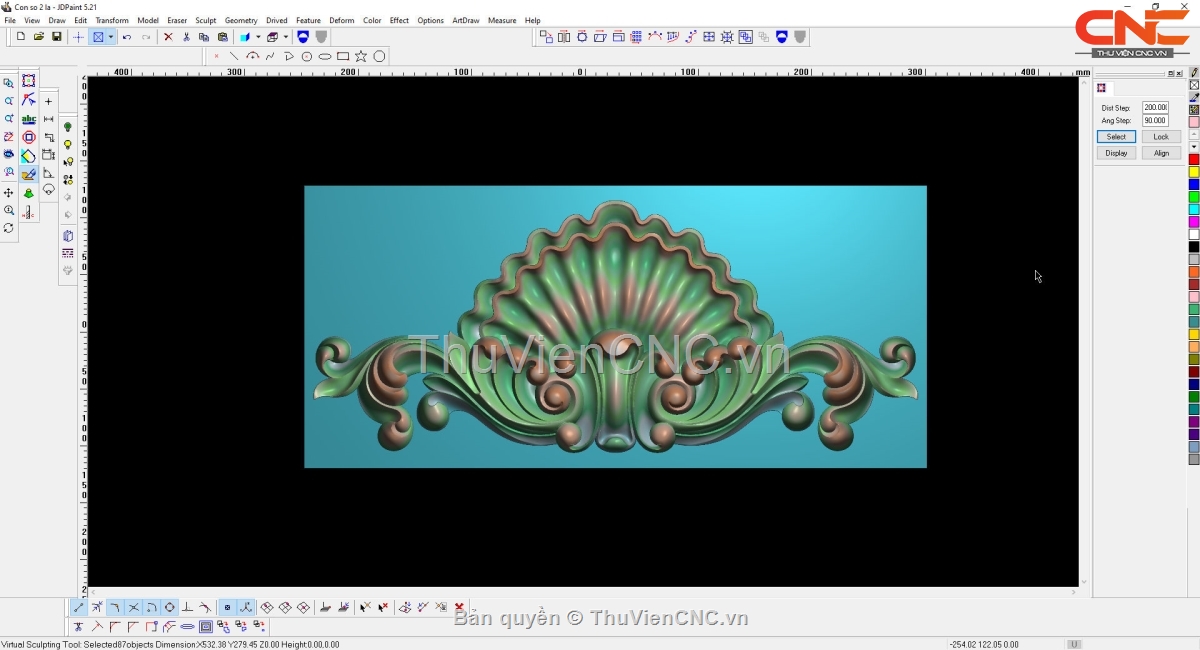Image resolution: width=1200 pixels, height=650 pixels.
Task: Activate the pan move arrows tool
Action: [x=9, y=193]
